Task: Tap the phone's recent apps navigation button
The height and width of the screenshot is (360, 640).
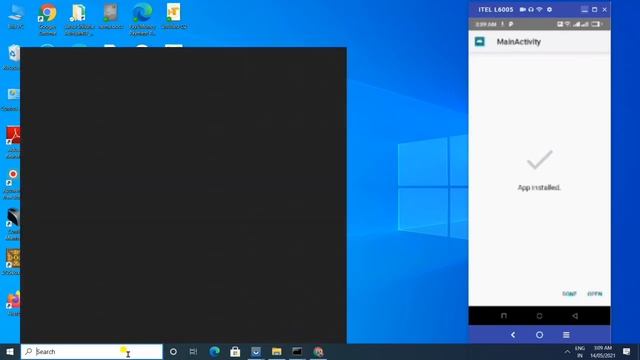Action: pyautogui.click(x=504, y=316)
